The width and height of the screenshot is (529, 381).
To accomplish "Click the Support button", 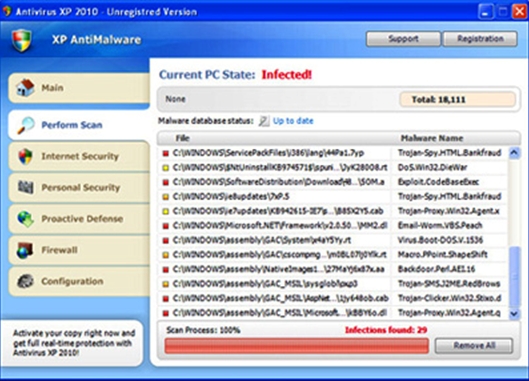I will click(x=403, y=39).
